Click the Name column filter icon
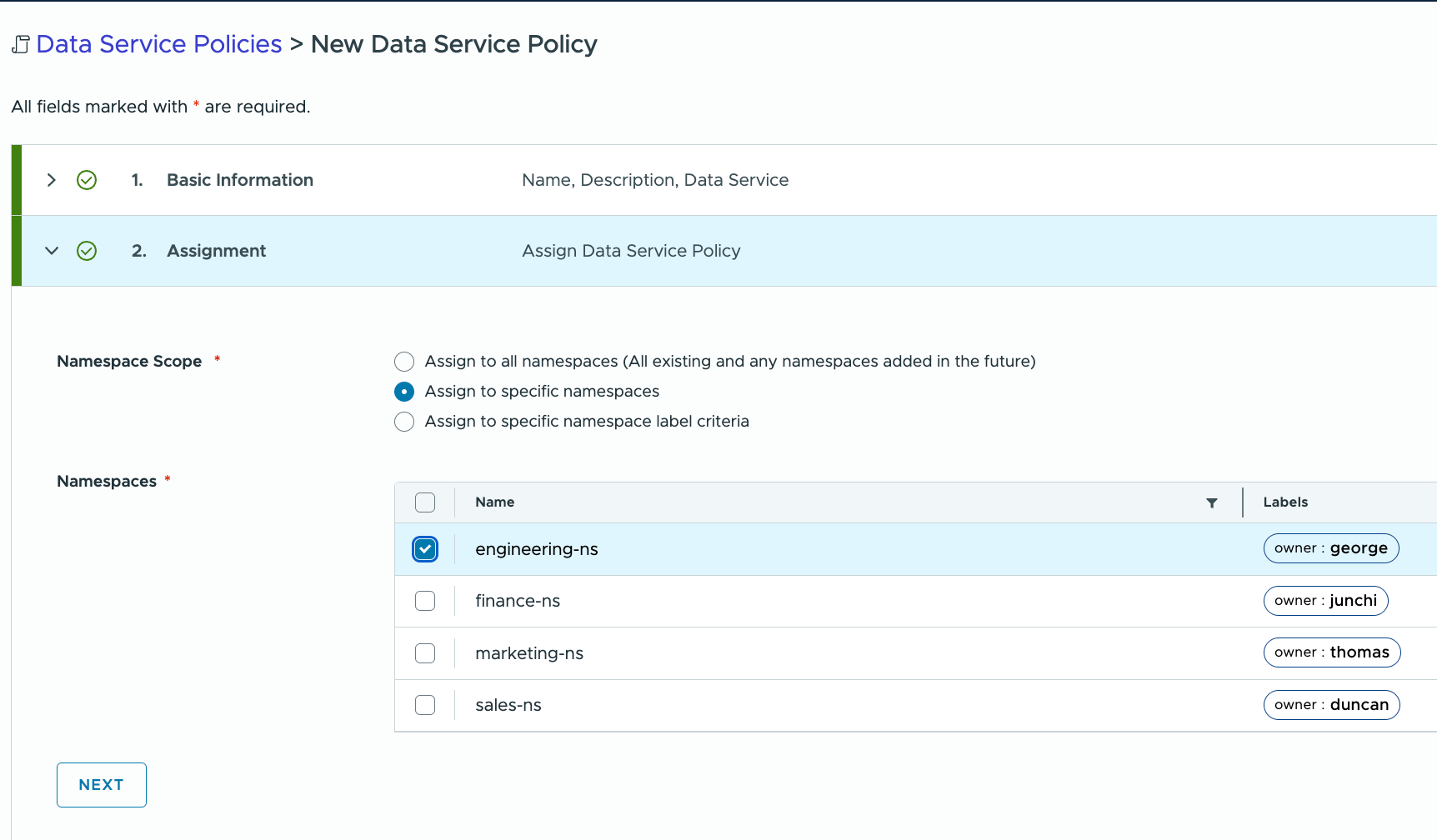The image size is (1437, 840). (1211, 502)
